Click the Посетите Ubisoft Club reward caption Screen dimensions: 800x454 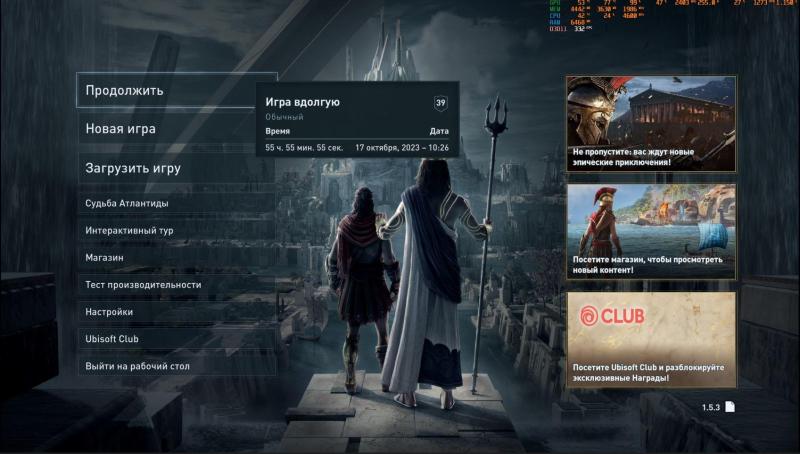(648, 373)
